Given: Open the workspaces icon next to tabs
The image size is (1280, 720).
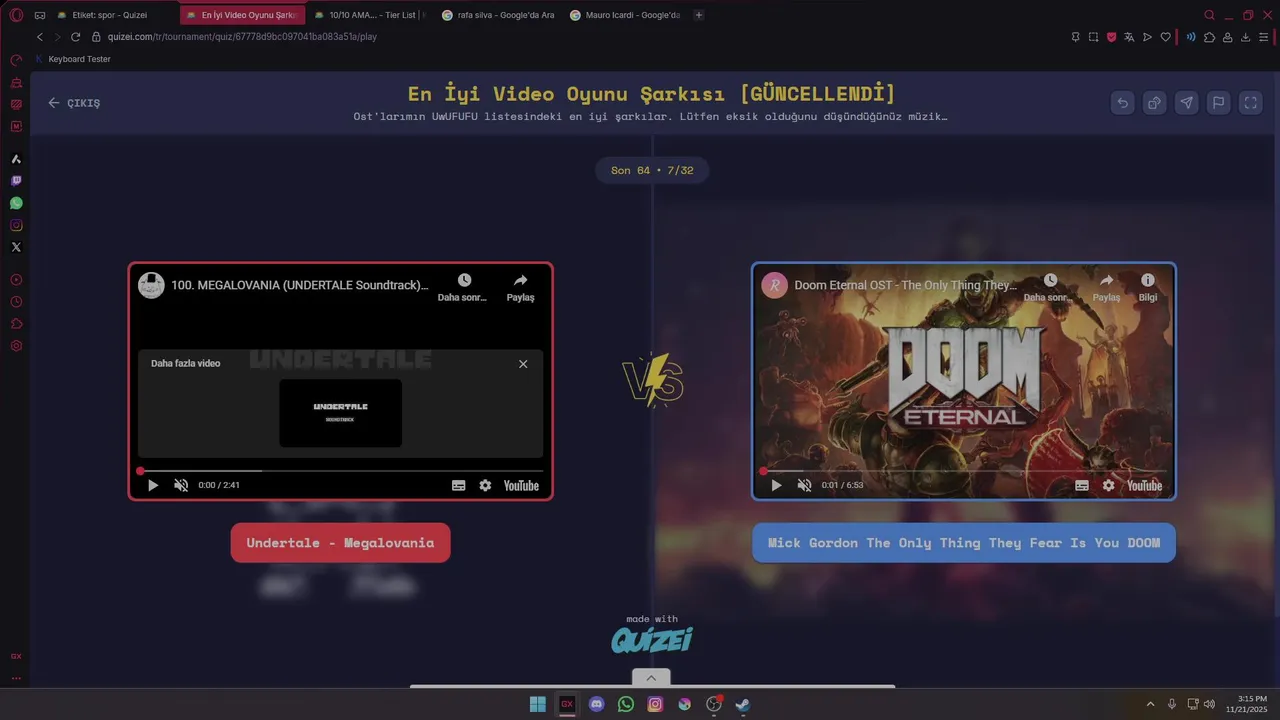Looking at the screenshot, I should pos(40,15).
